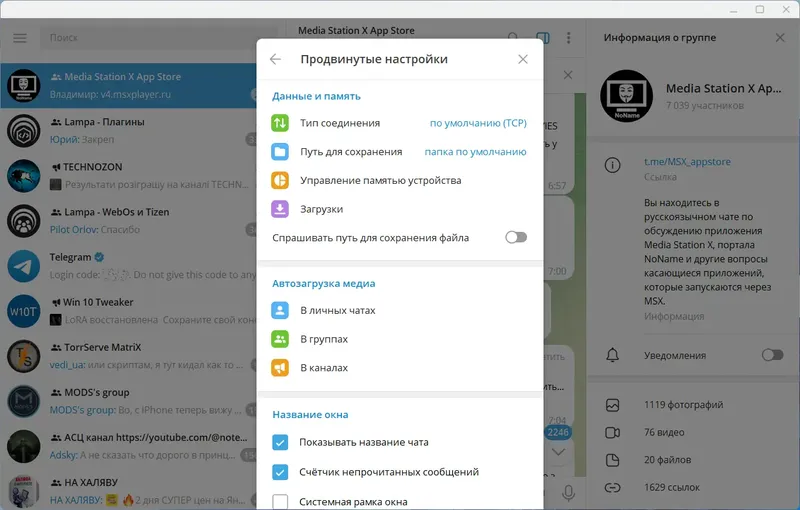Open Media Station X App Store chat
Screen dimensions: 800x510
click(x=129, y=85)
